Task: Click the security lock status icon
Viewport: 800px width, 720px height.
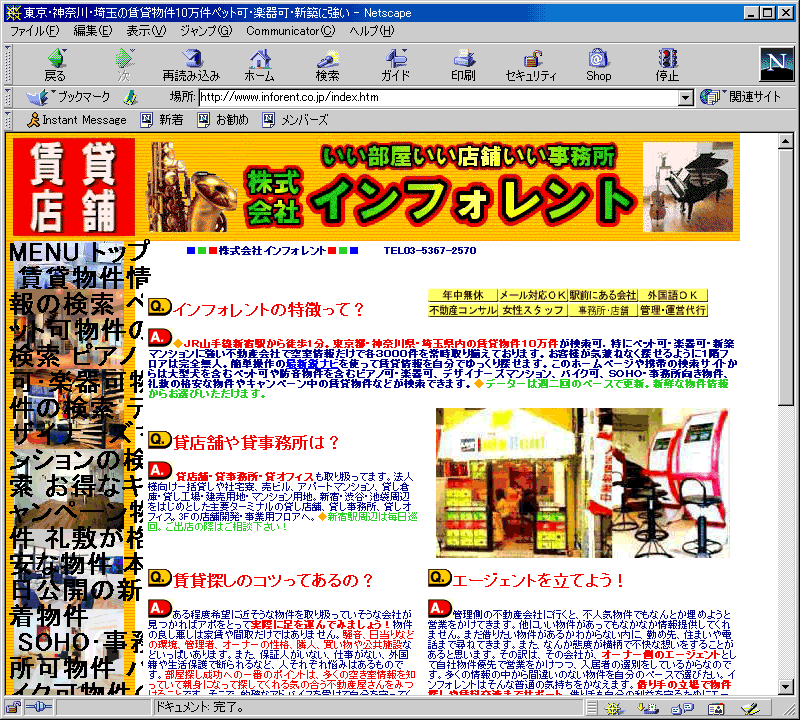Action: 13,707
